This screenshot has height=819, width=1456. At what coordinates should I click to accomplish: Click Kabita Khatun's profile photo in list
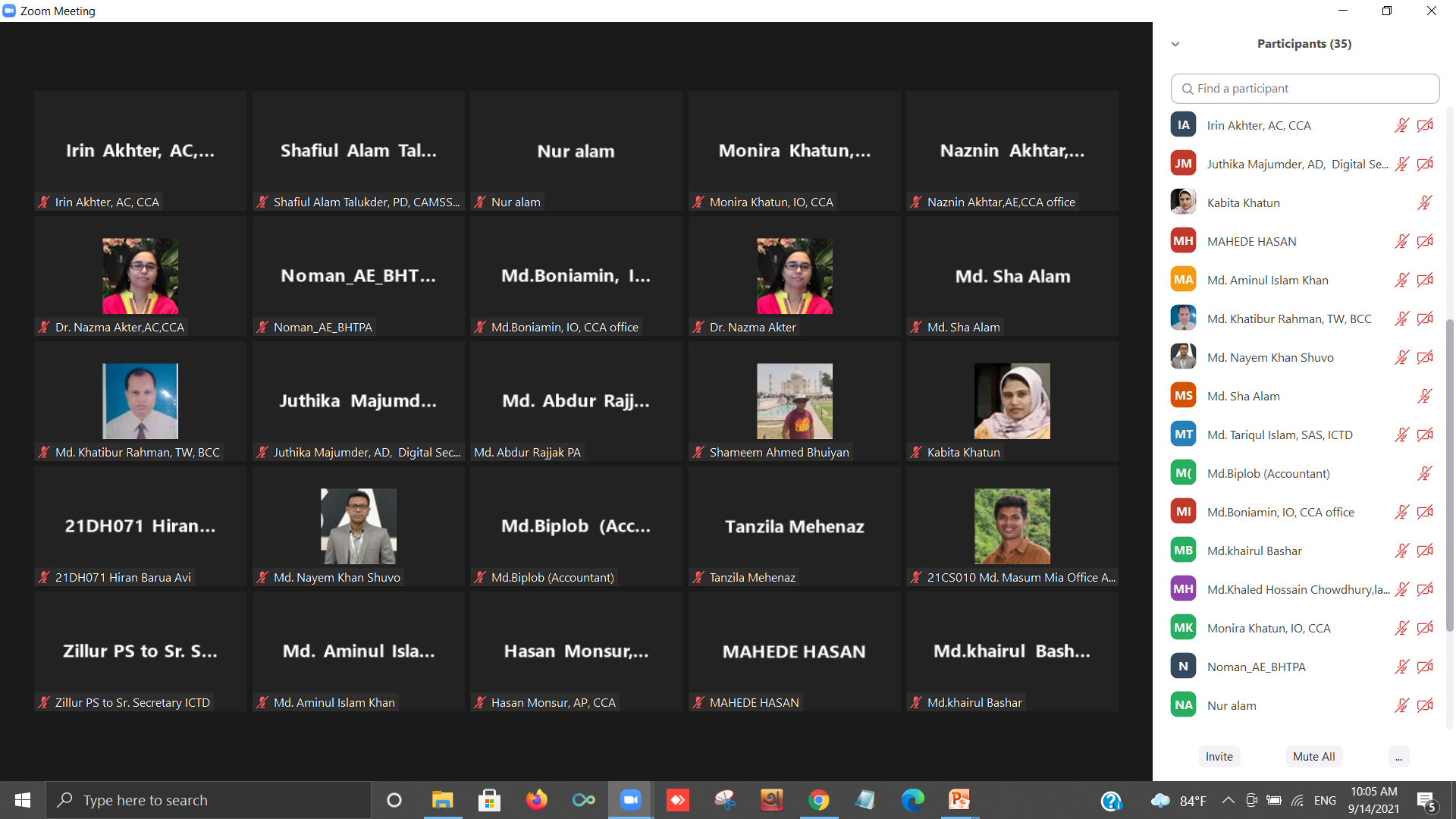(x=1183, y=202)
